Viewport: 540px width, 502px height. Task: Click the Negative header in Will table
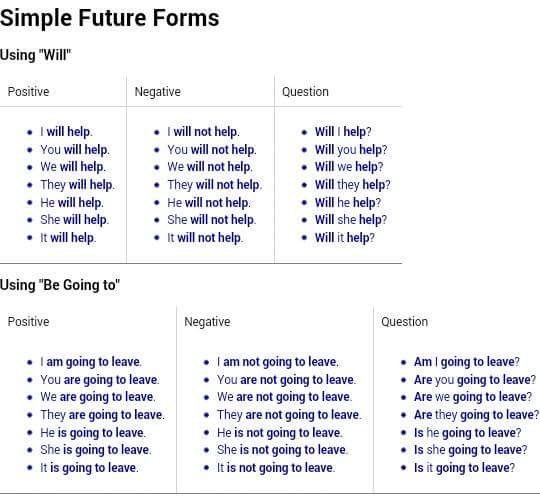pos(158,92)
